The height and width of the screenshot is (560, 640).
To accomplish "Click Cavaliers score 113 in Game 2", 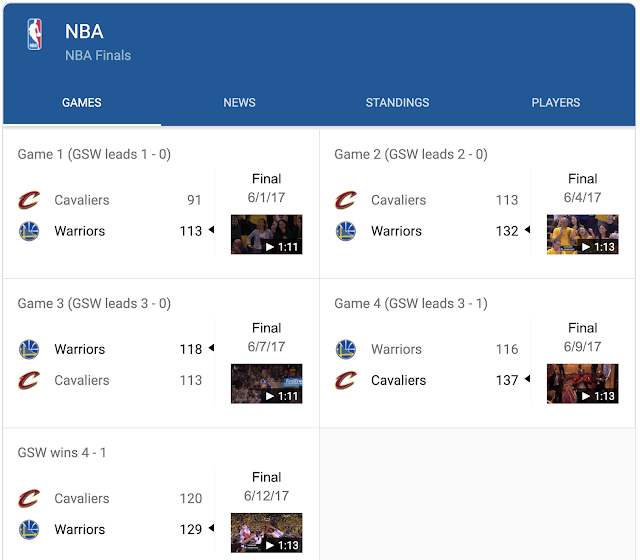I will click(x=507, y=200).
